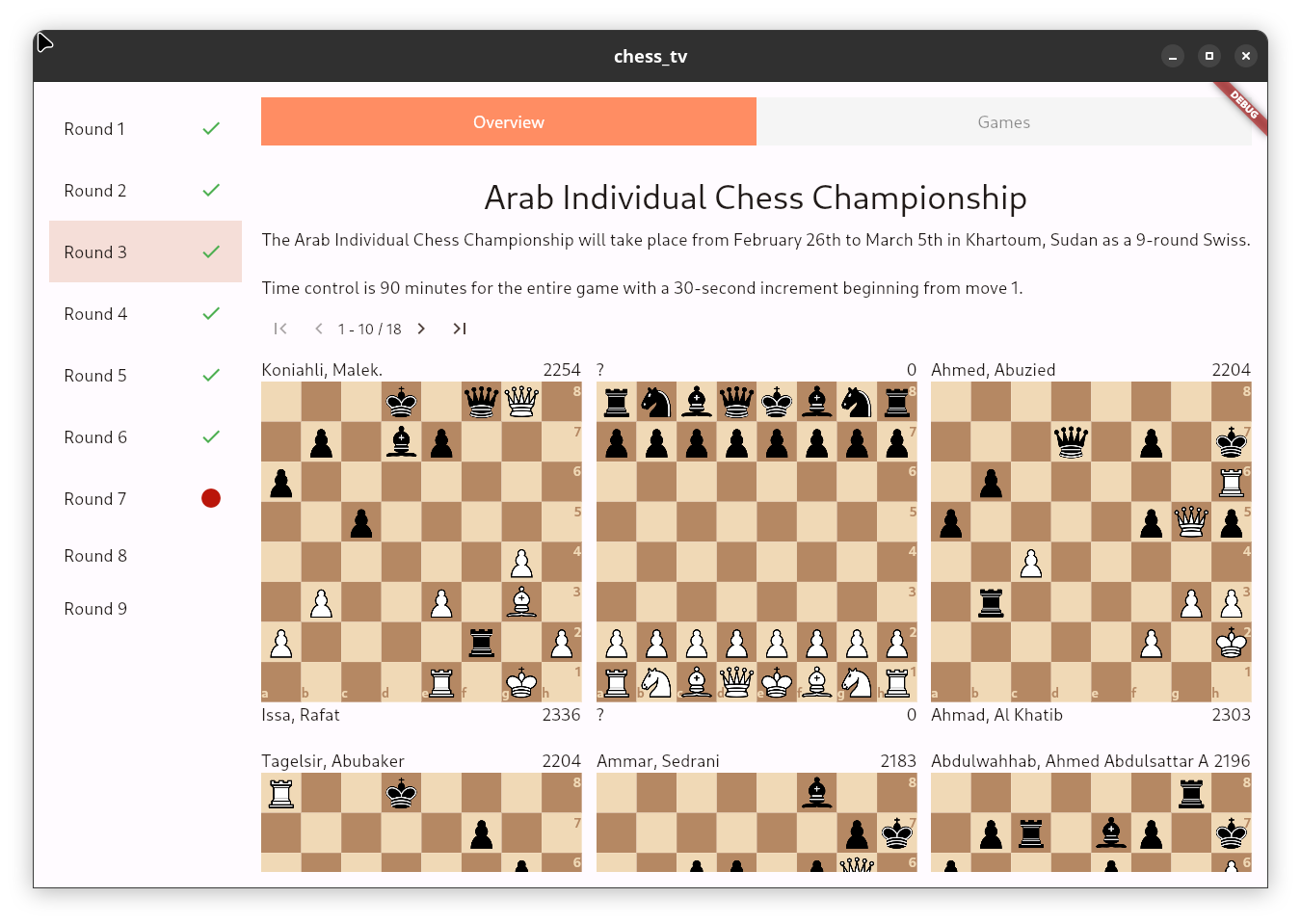This screenshot has width=1301, height=924.
Task: Switch to the Games tab
Action: point(1003,122)
